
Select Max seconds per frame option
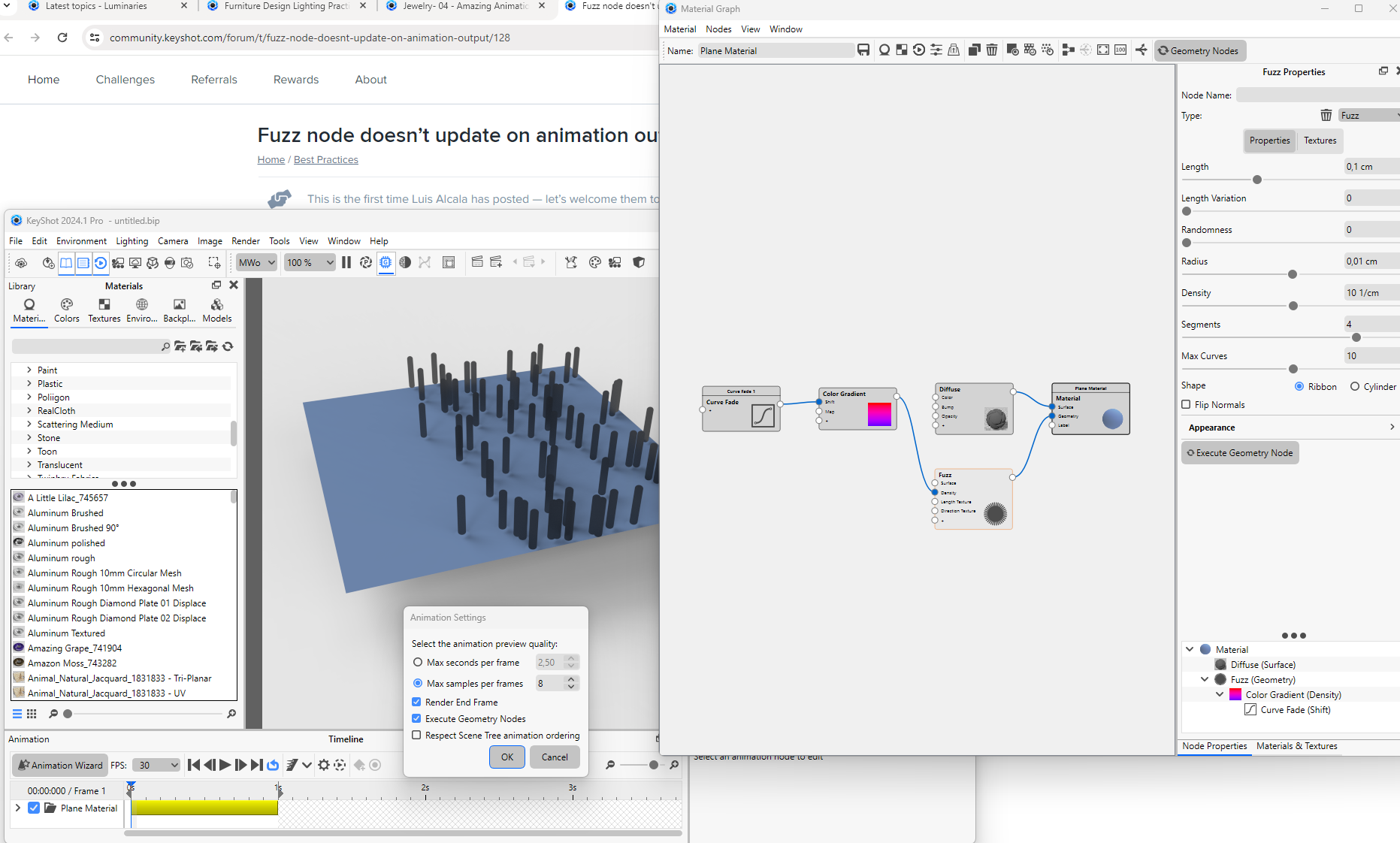coord(418,662)
